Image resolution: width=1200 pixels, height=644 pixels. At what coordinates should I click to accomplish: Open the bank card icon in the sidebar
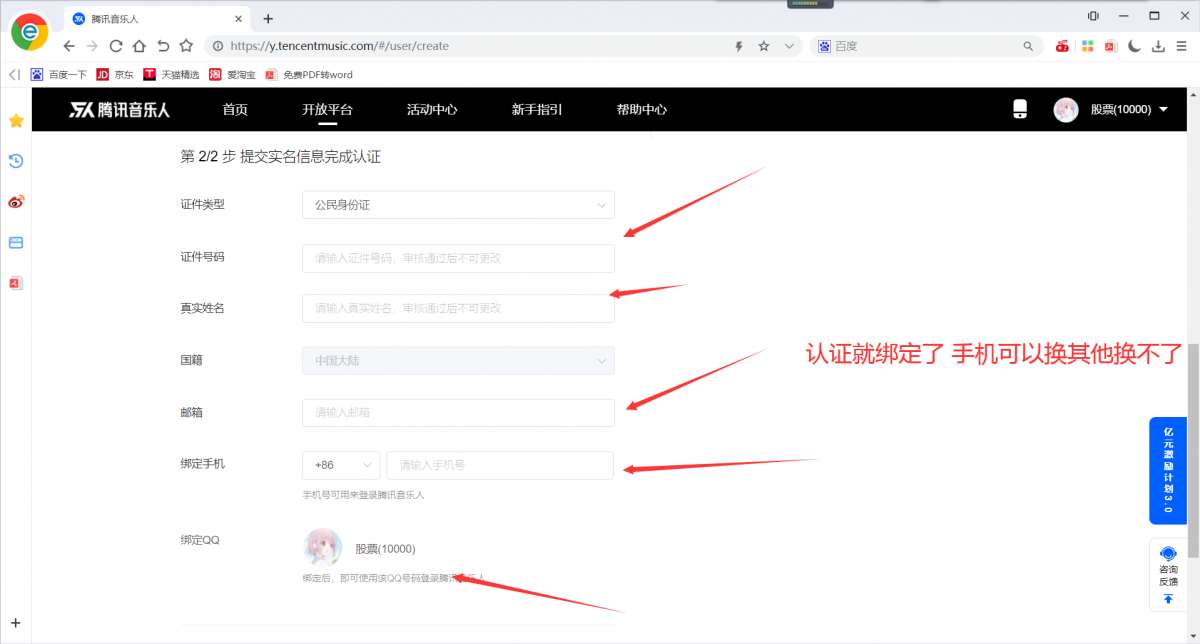pos(14,241)
